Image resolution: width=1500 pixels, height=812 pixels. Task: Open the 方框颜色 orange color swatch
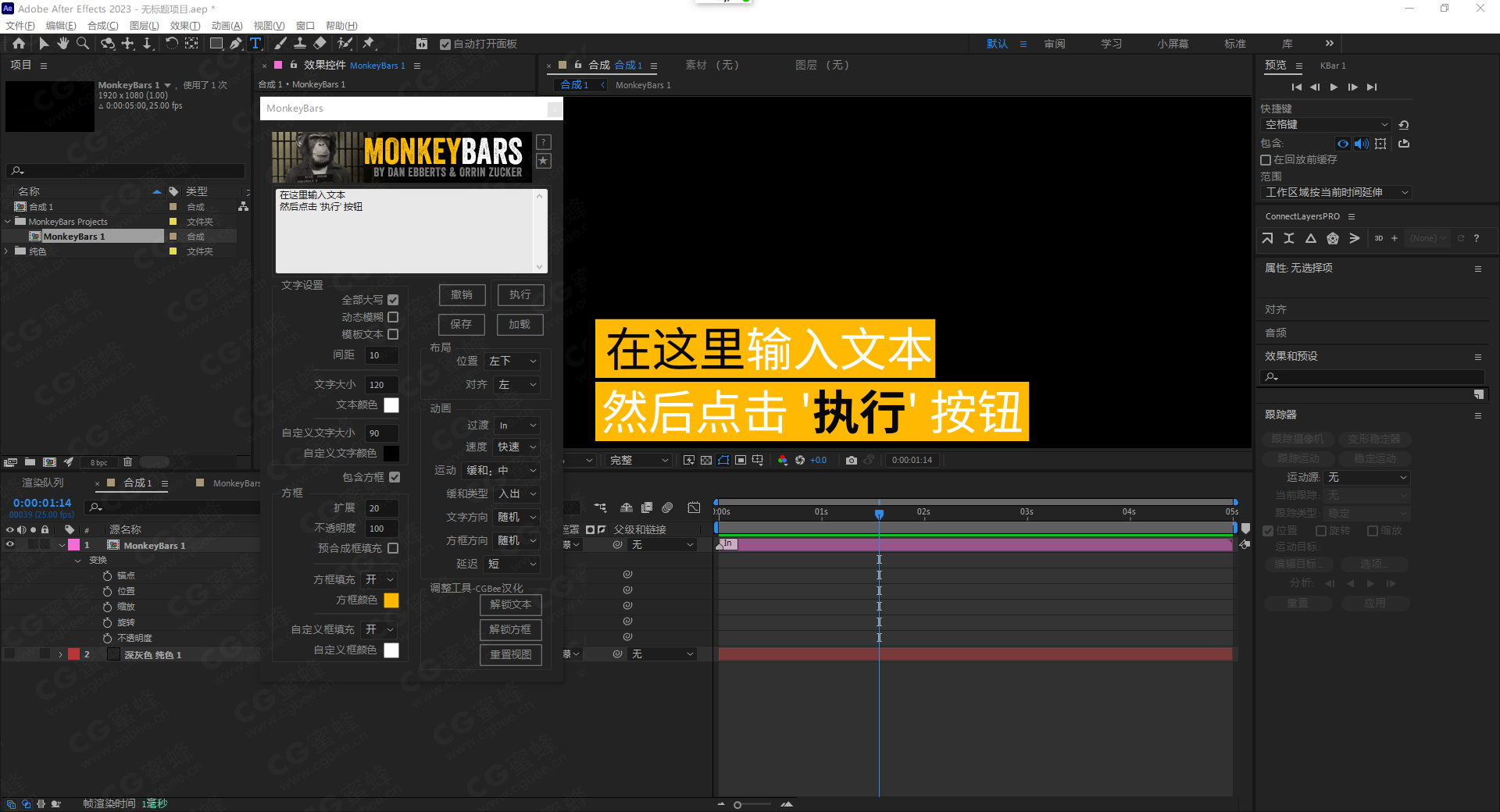391,600
